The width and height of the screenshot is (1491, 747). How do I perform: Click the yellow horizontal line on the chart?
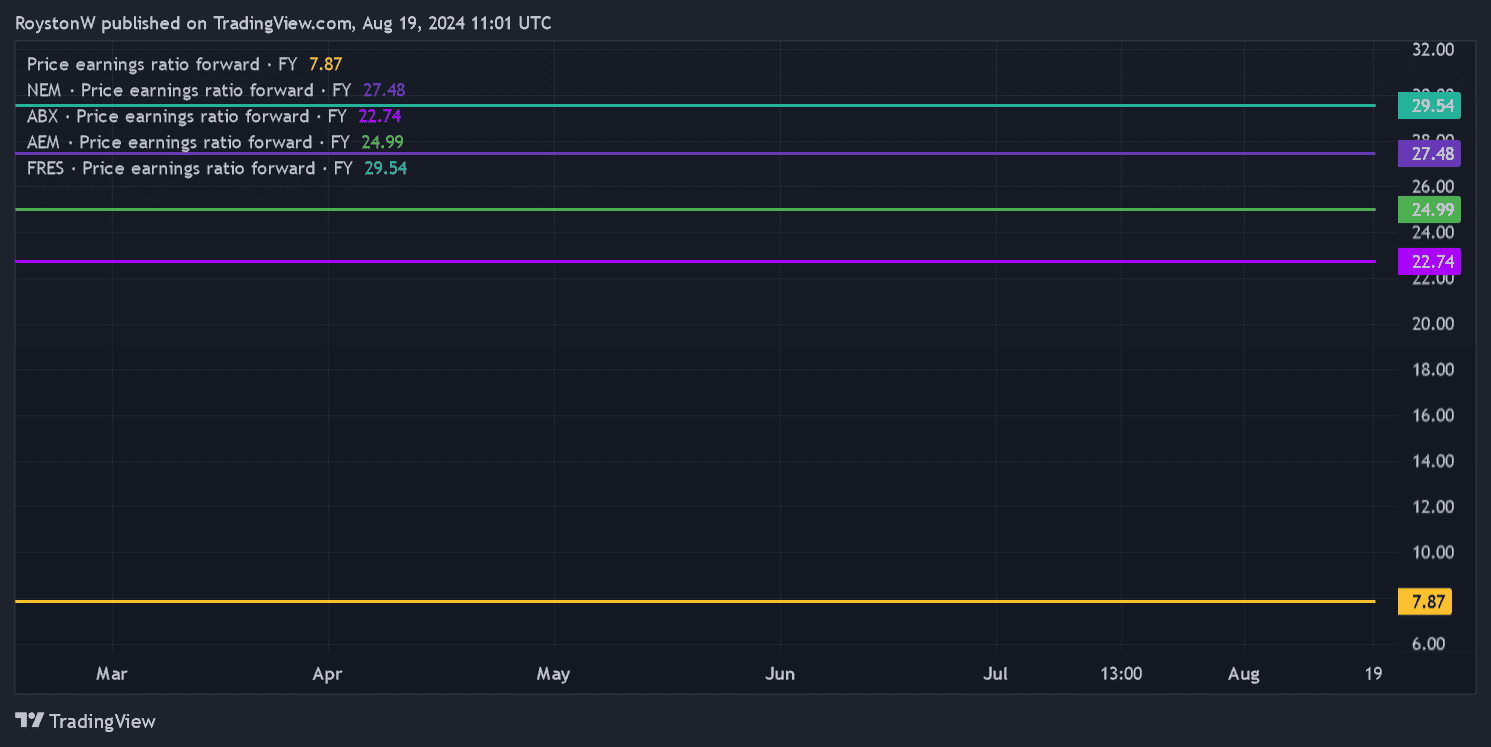coord(700,601)
